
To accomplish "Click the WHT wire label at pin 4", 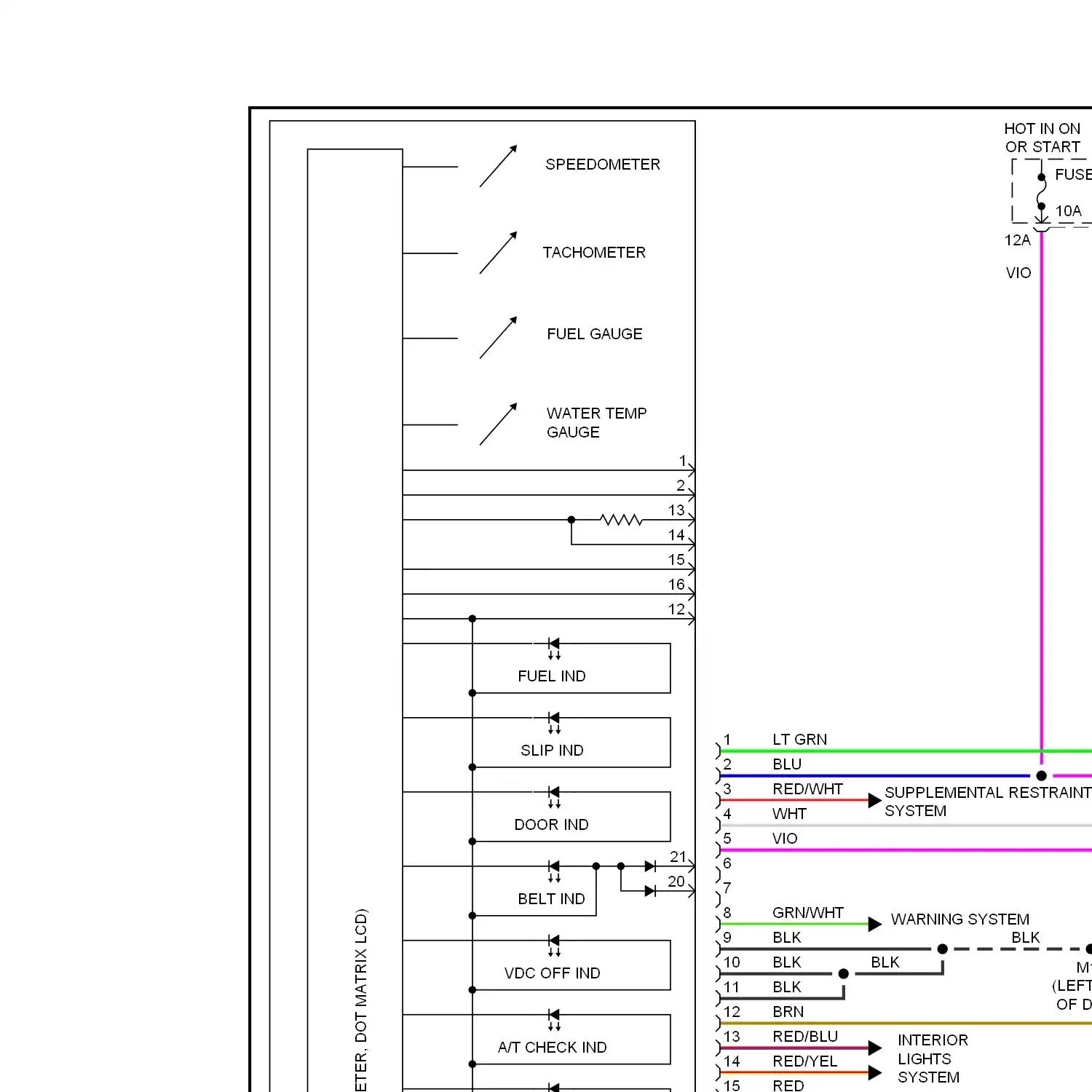I will tap(790, 814).
